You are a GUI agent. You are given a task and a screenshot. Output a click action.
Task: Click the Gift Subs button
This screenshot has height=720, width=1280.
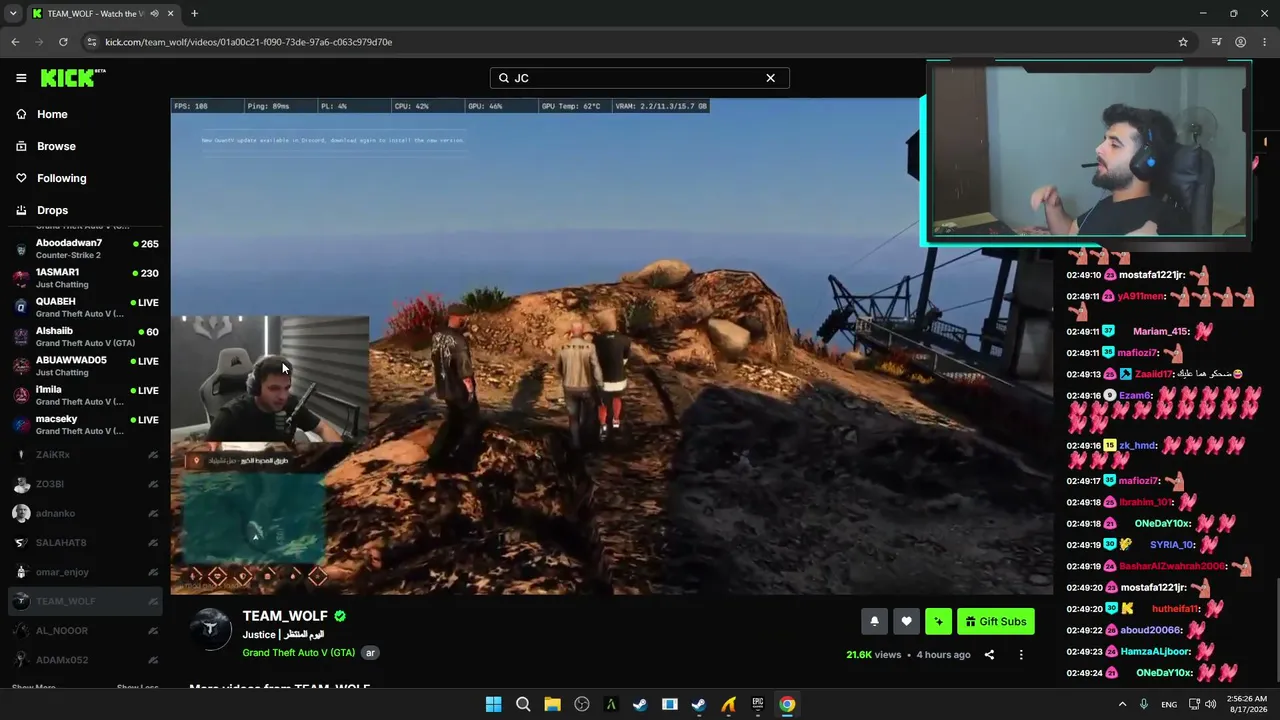coord(995,621)
